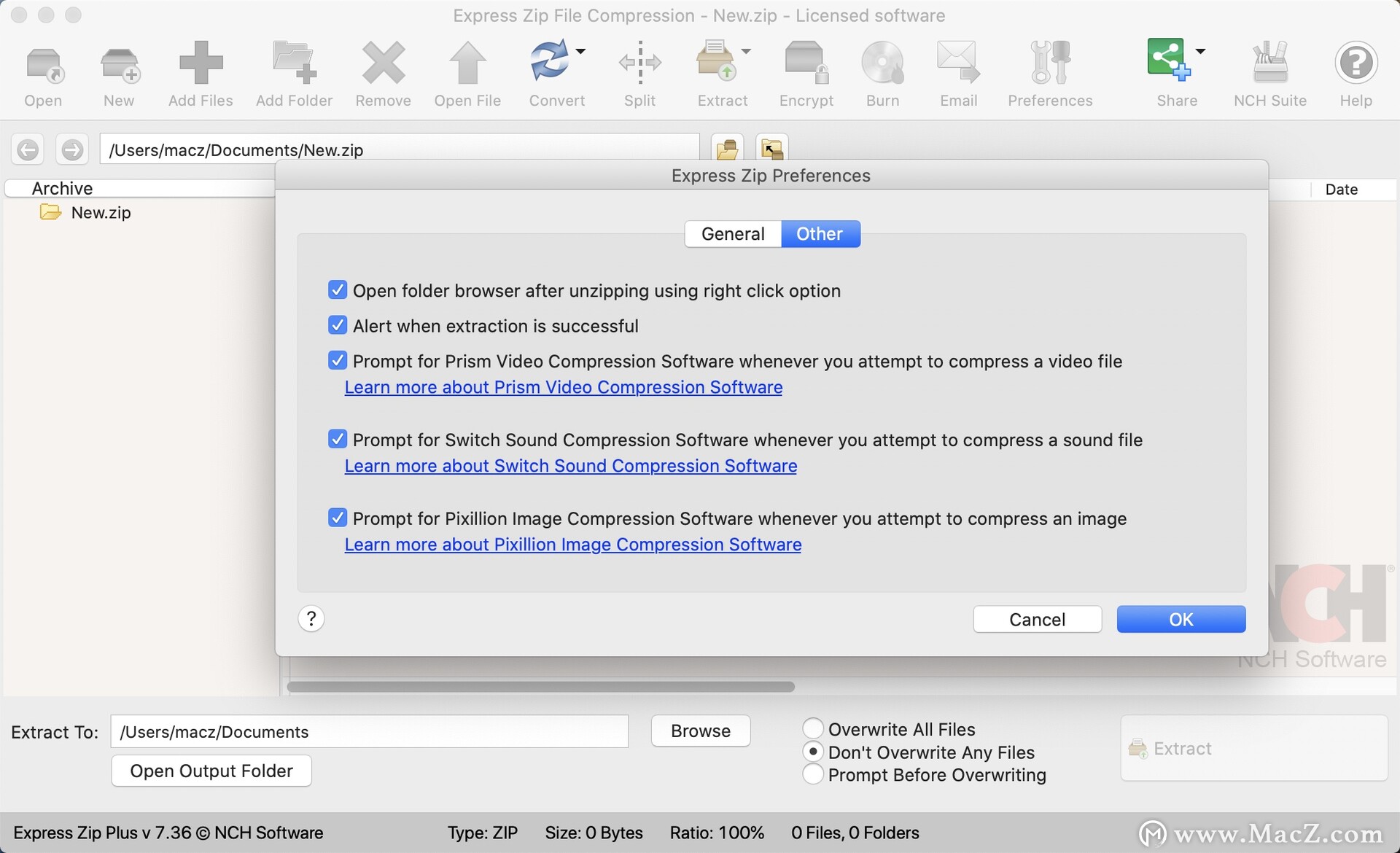Open Learn more about Pixillion Image link

573,545
